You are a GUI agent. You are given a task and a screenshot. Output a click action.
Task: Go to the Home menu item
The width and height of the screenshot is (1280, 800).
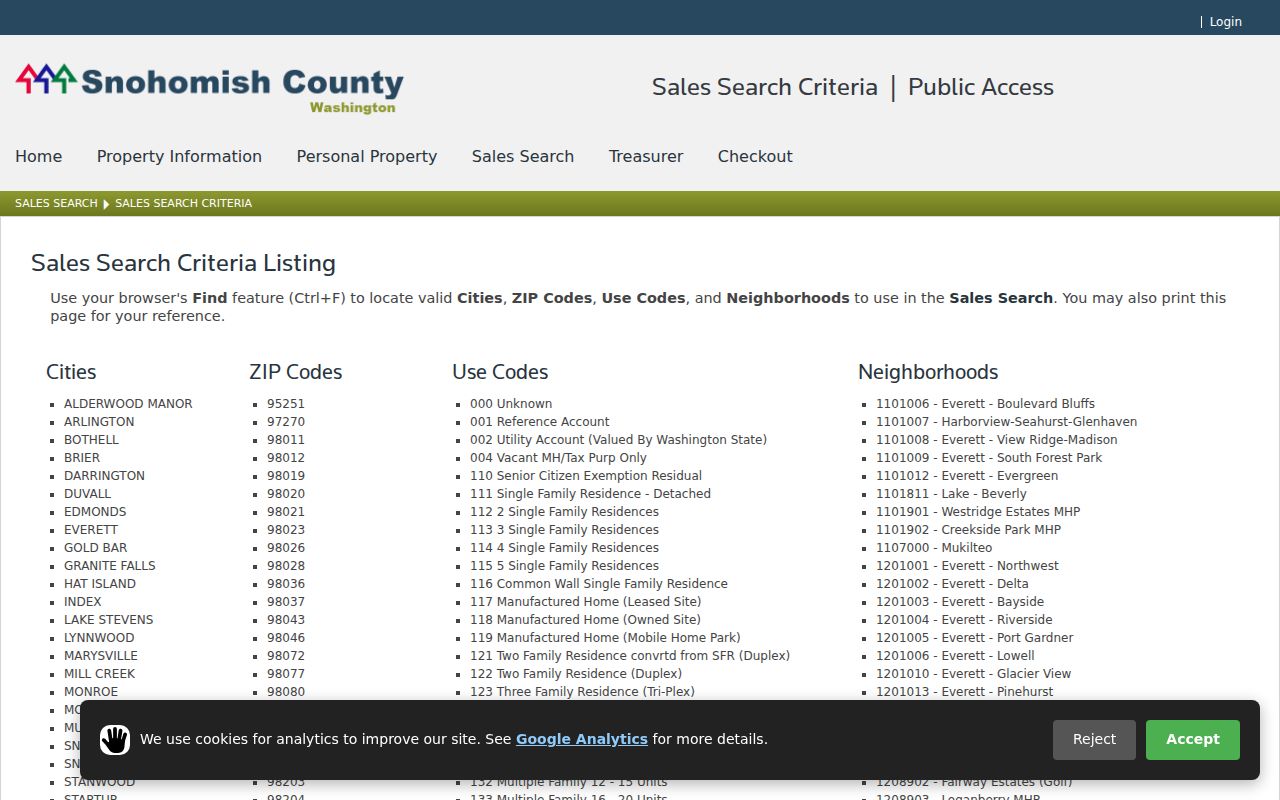click(38, 156)
